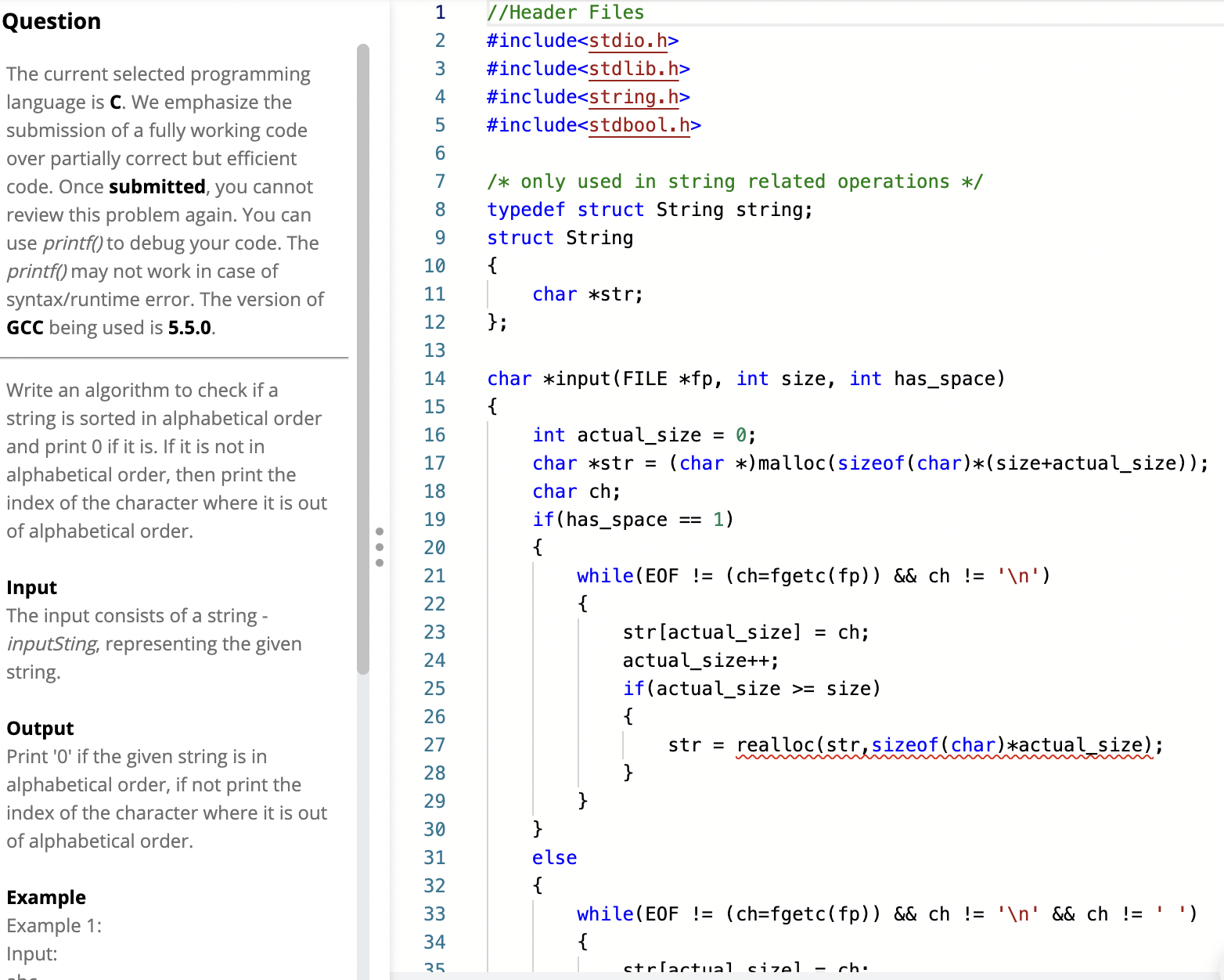Click the 'only used in string related operations' comment
Image resolution: width=1224 pixels, height=980 pixels.
point(735,182)
